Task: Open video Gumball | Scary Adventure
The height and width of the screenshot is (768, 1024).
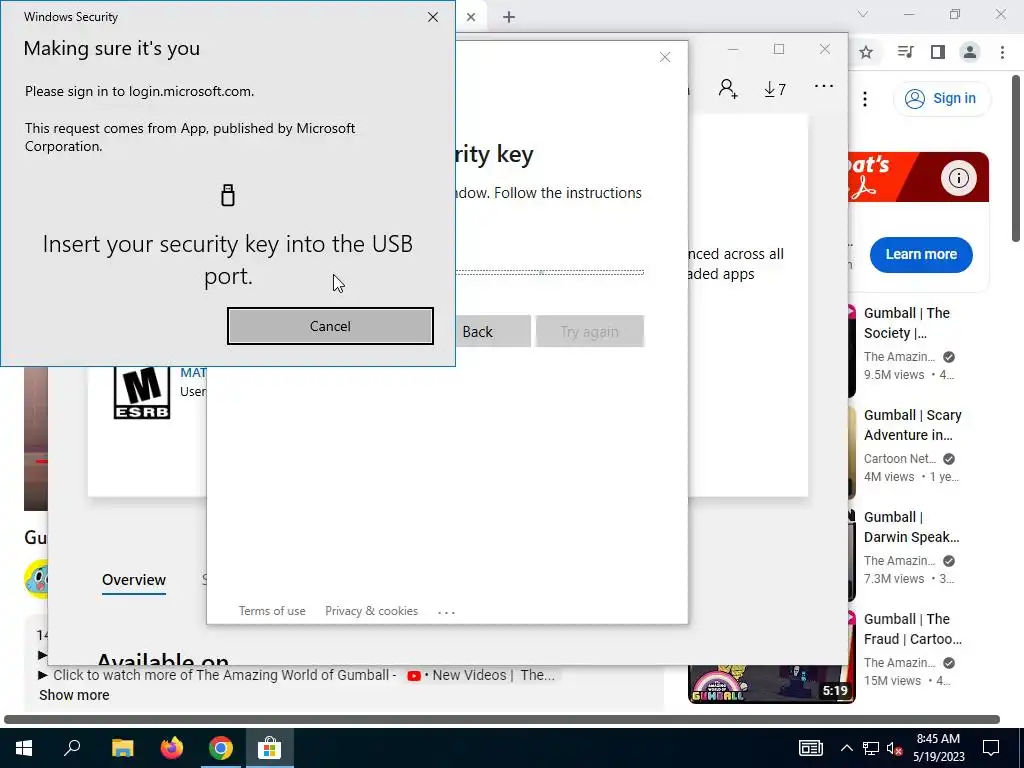Action: pos(912,424)
